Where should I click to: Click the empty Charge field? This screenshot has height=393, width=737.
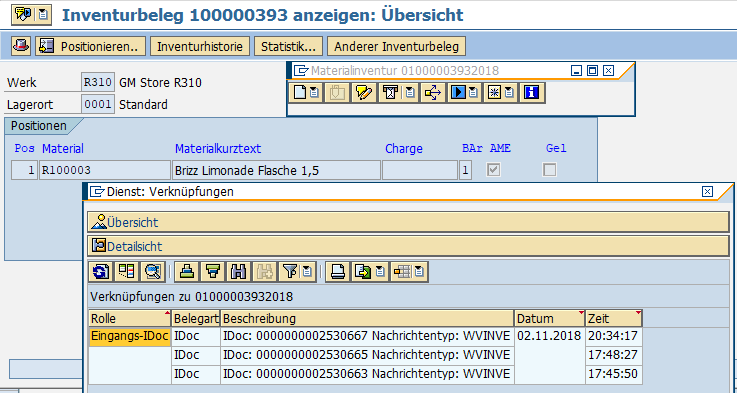click(420, 170)
